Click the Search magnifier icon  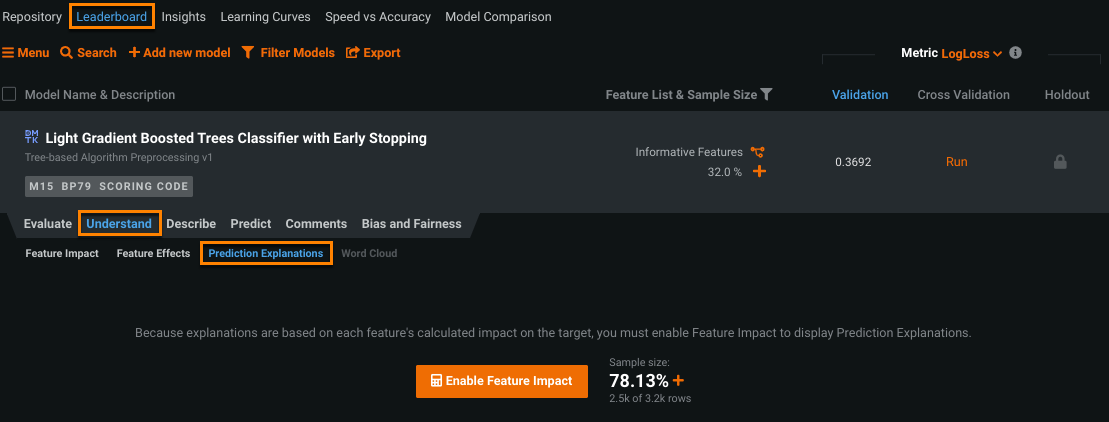tap(66, 53)
